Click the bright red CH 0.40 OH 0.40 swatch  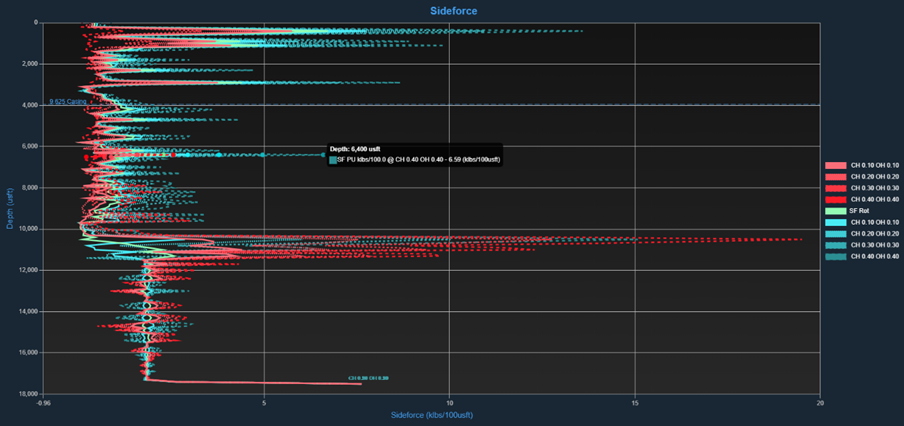tap(835, 200)
